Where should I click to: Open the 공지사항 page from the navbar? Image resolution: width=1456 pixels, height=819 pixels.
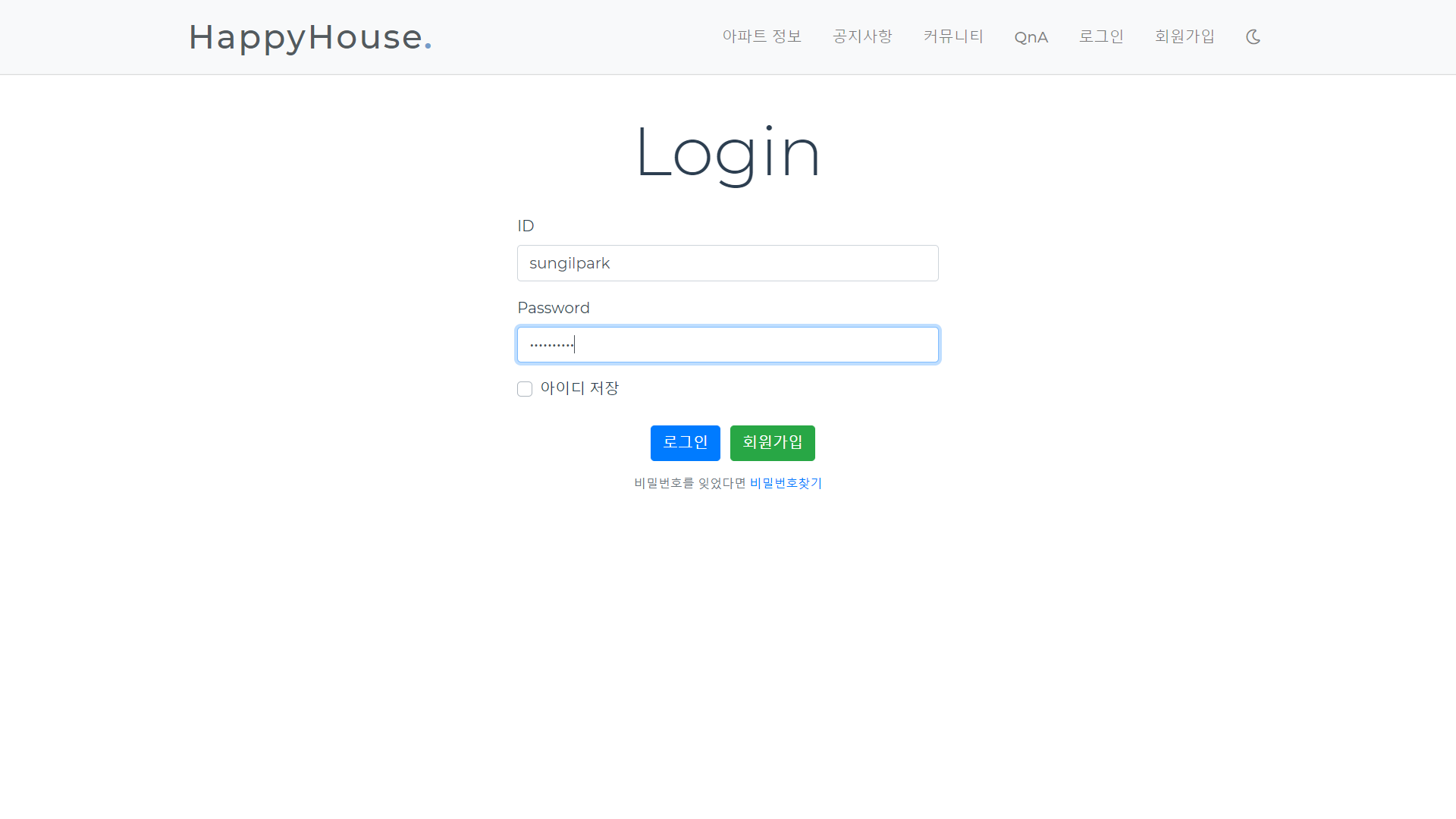pos(862,36)
